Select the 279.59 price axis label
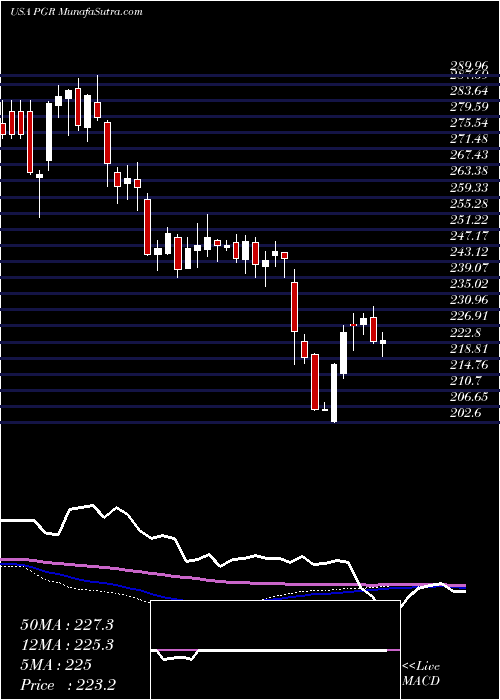Viewport: 500px width, 700px height. point(468,108)
